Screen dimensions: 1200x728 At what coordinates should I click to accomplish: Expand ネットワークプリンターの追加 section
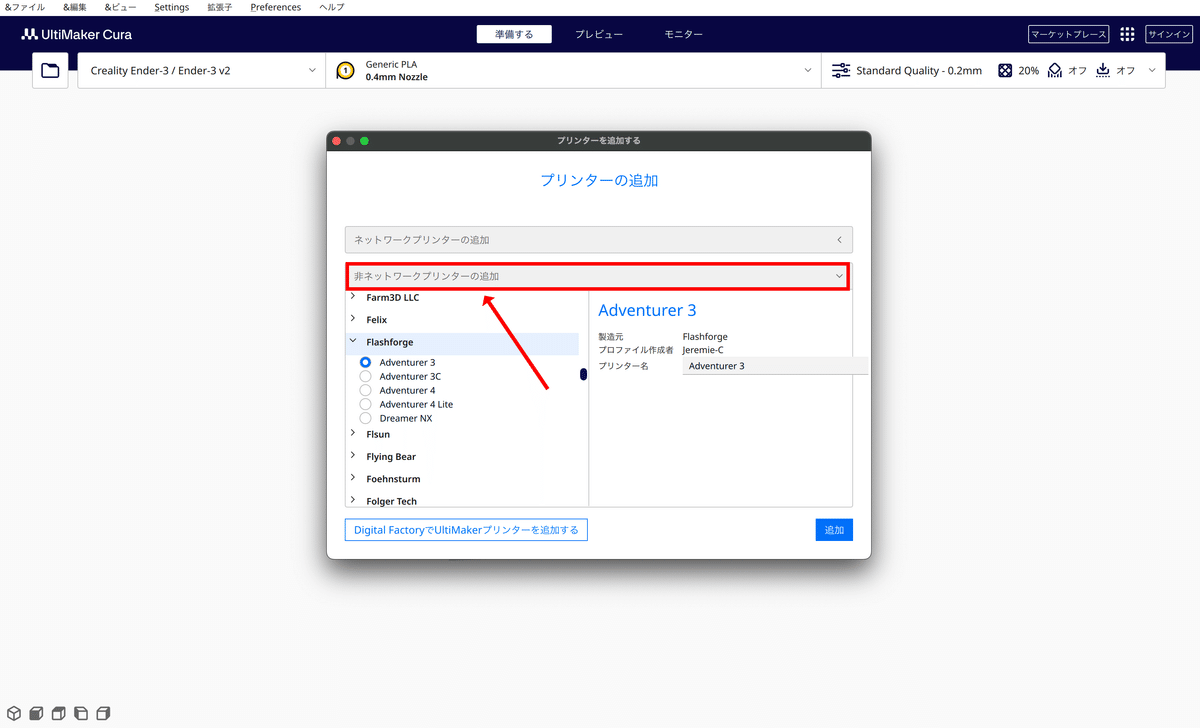599,240
